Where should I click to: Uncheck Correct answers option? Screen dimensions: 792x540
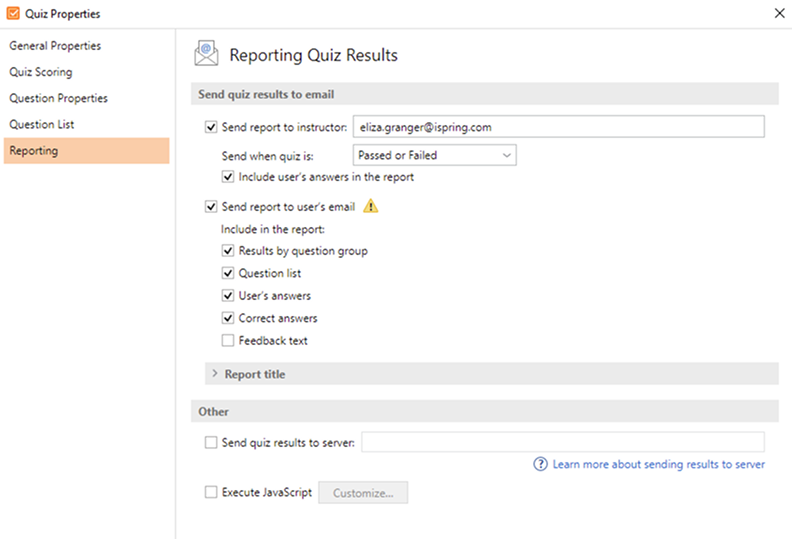228,318
